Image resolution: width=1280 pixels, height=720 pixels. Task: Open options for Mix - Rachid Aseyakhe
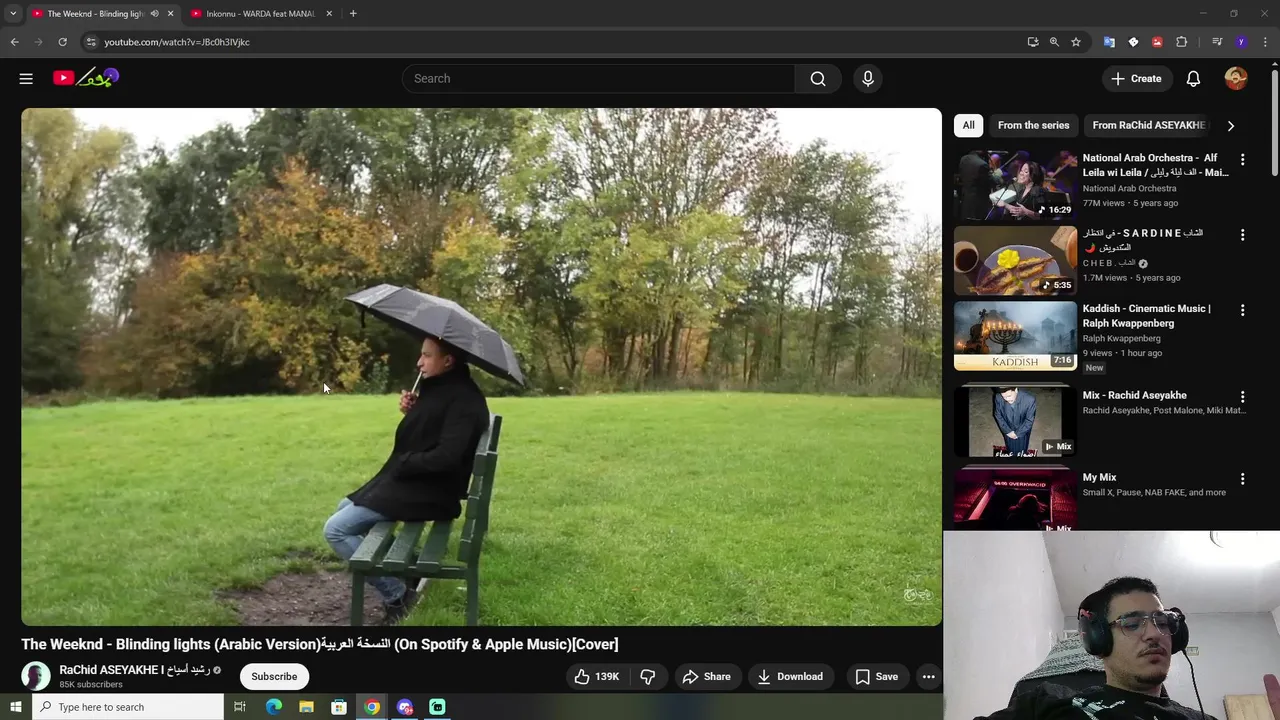point(1242,397)
